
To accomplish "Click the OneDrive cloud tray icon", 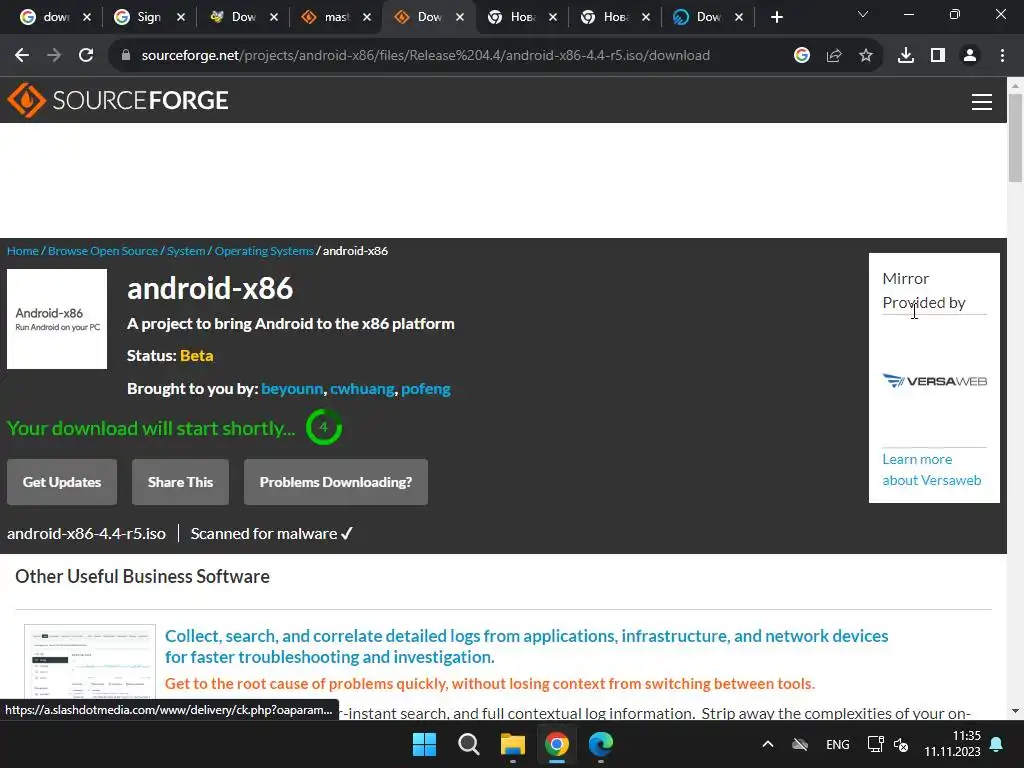I will coord(800,744).
